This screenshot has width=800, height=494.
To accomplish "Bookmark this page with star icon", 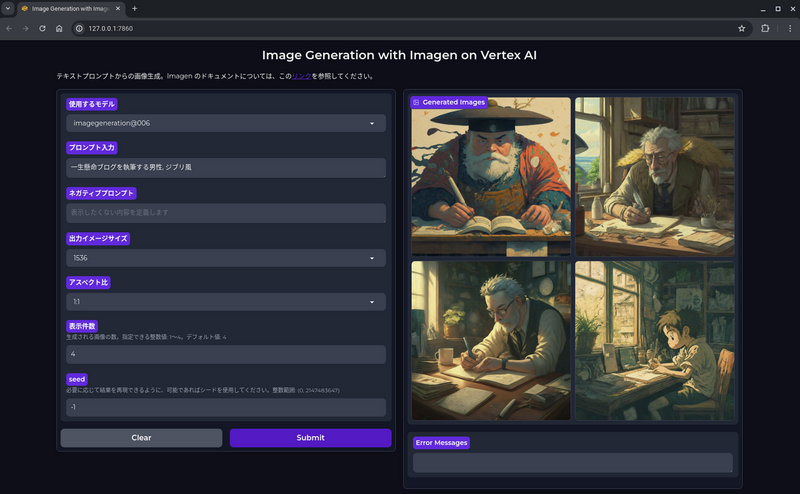I will point(741,29).
